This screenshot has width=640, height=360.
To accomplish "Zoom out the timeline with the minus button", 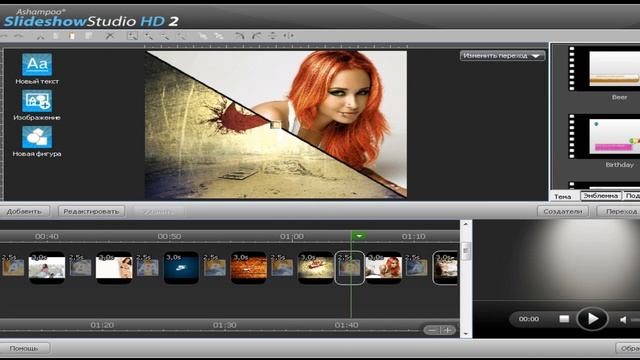I will click(432, 330).
